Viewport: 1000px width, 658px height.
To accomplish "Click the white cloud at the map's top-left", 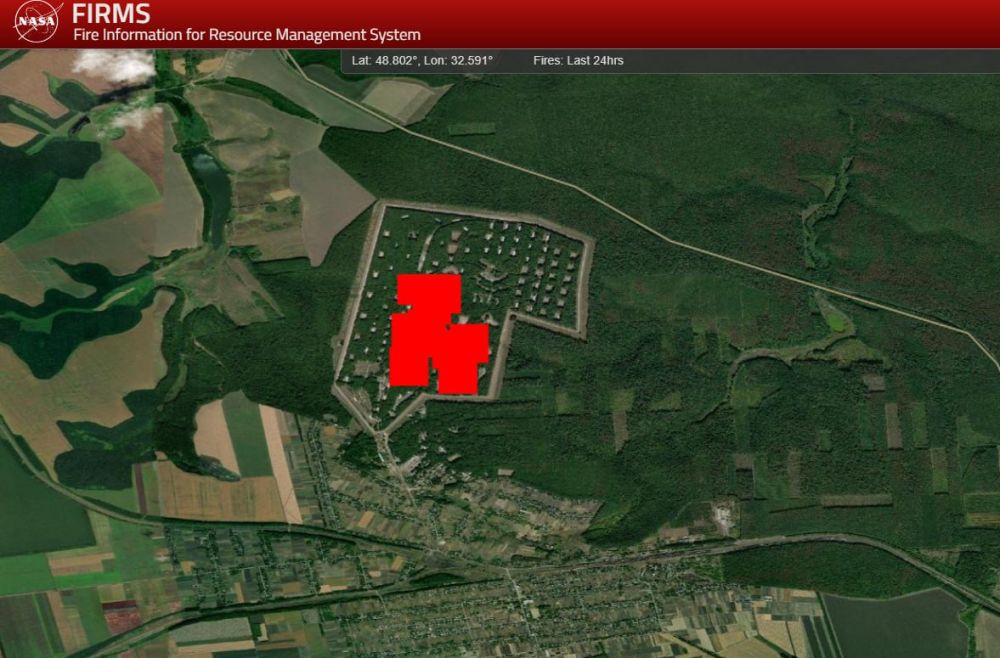I will [x=113, y=65].
